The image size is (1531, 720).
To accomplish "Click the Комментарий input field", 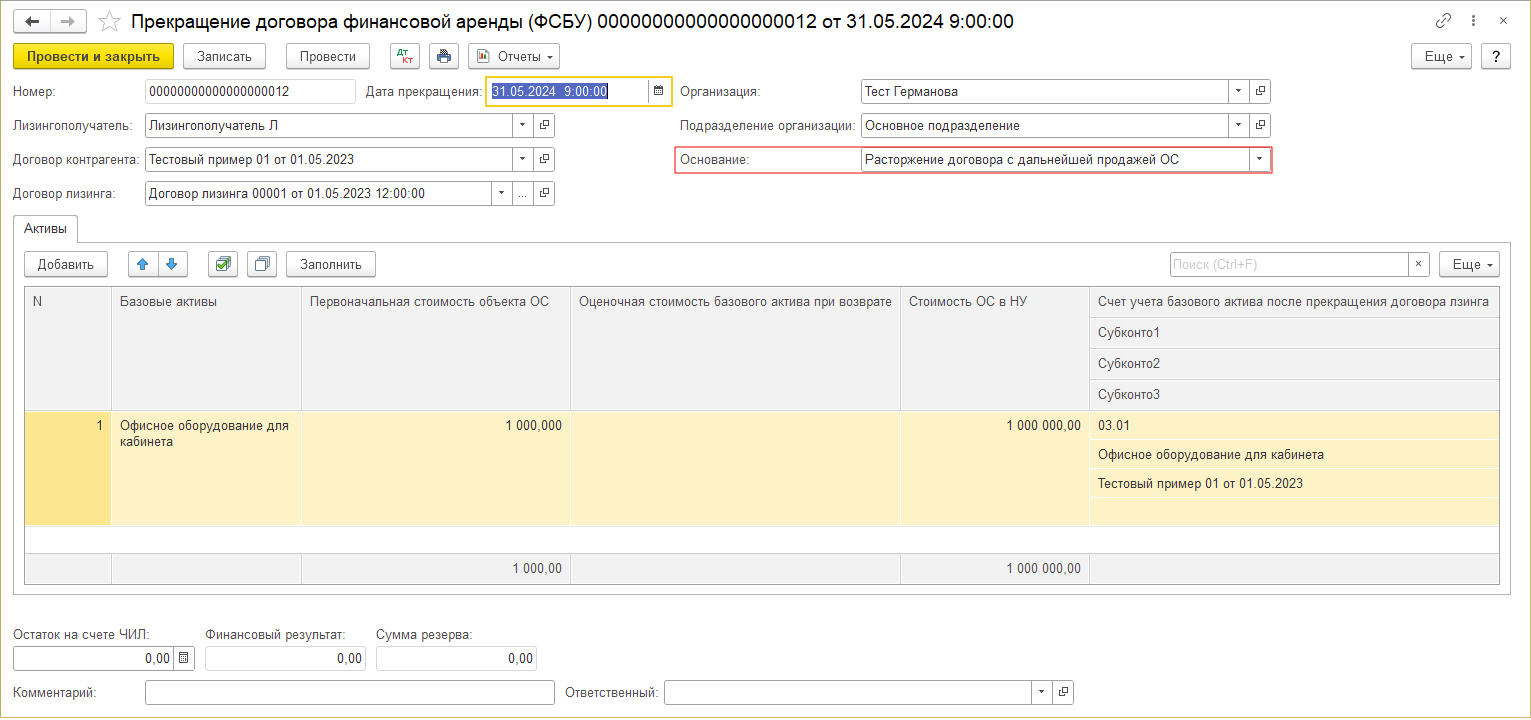I will pyautogui.click(x=349, y=692).
